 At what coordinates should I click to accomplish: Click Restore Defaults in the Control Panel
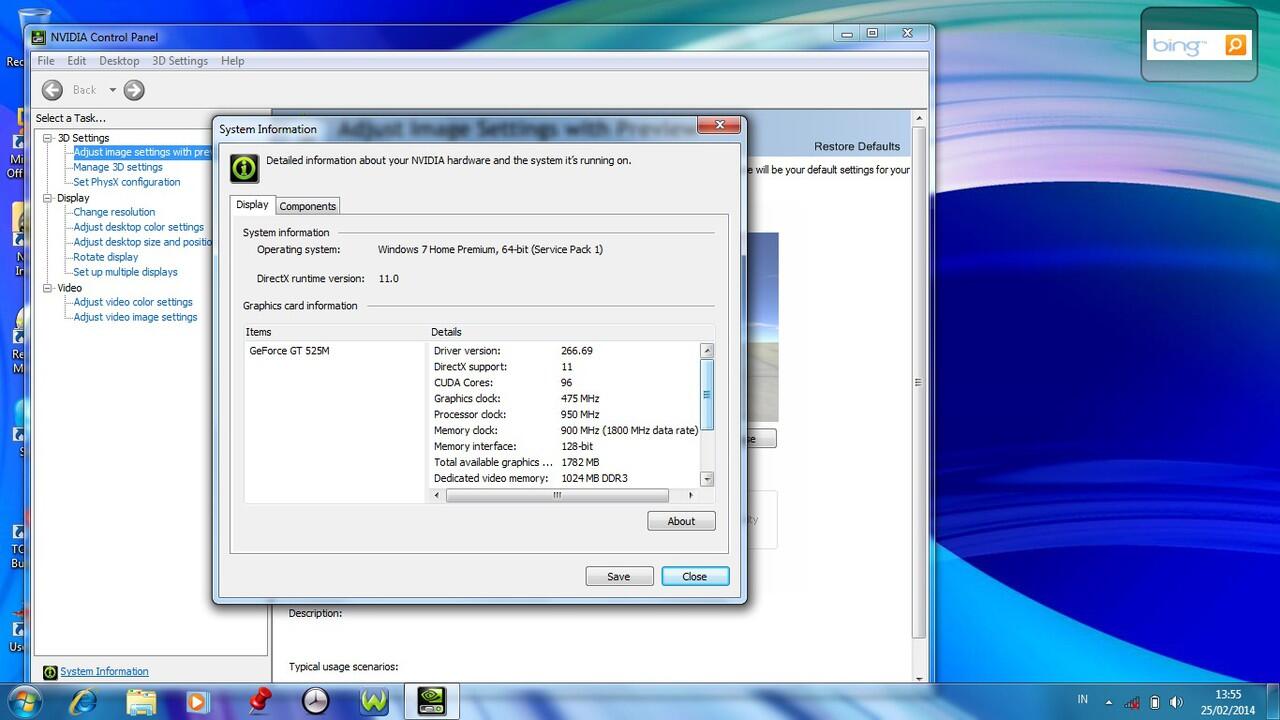point(857,146)
